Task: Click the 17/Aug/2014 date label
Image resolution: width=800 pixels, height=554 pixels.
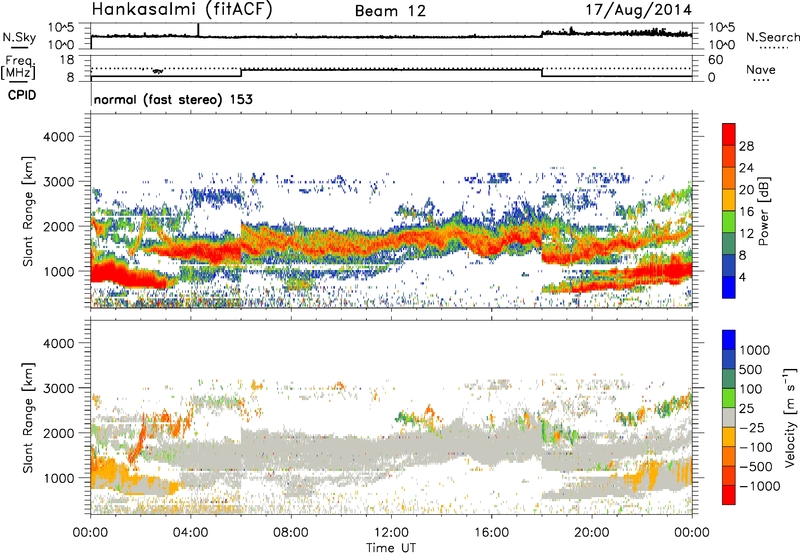Action: tap(638, 10)
